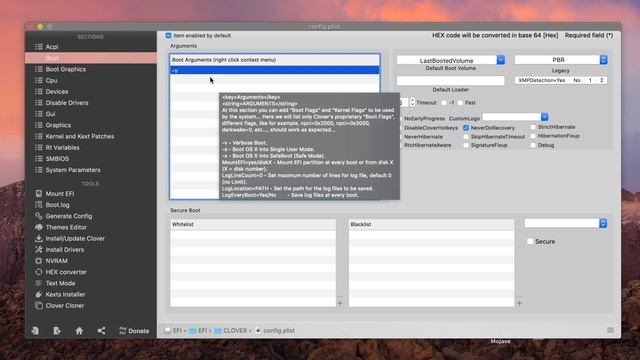Open the HEX converter tool
Screen dimensions: 640x360
pyautogui.click(x=61, y=272)
